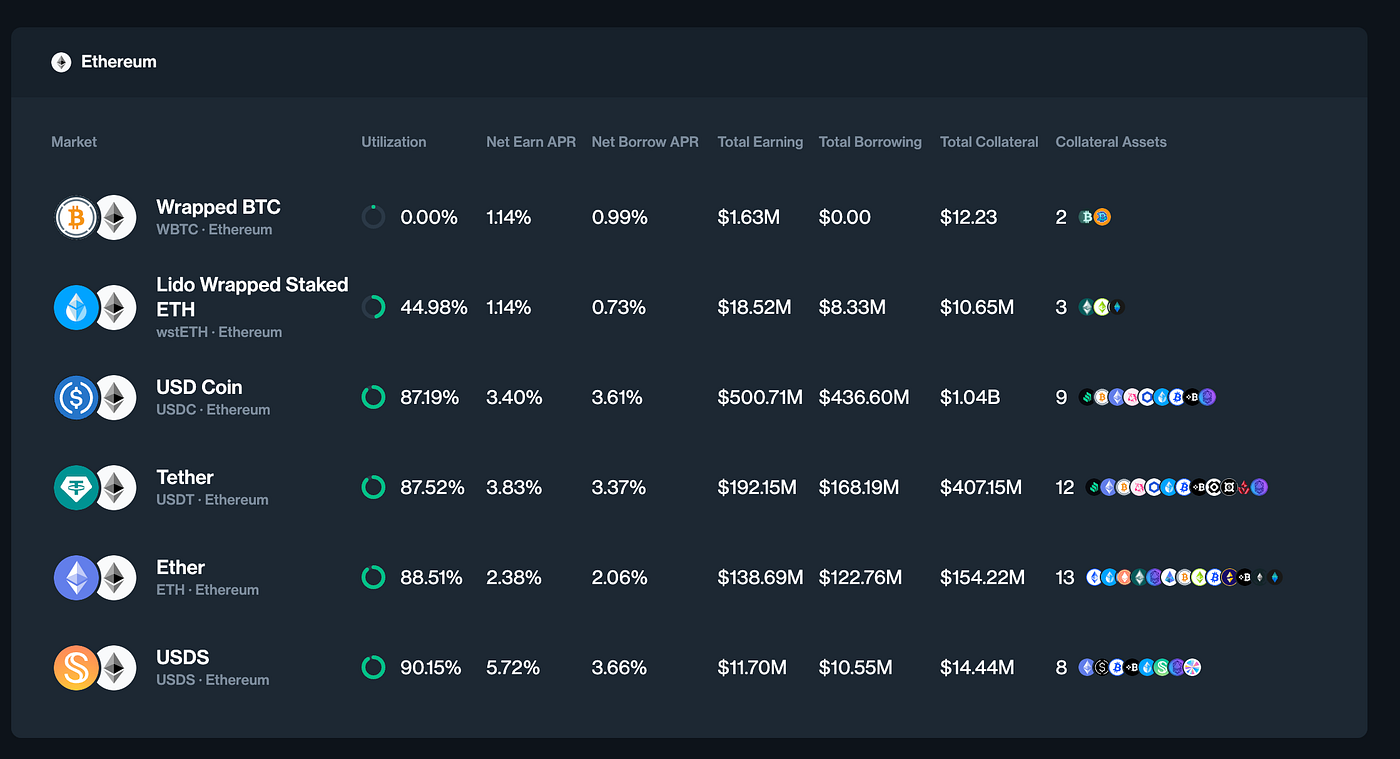Click collateral count 12 in Tether row
Screen dimensions: 1400x759
pyautogui.click(x=1065, y=487)
